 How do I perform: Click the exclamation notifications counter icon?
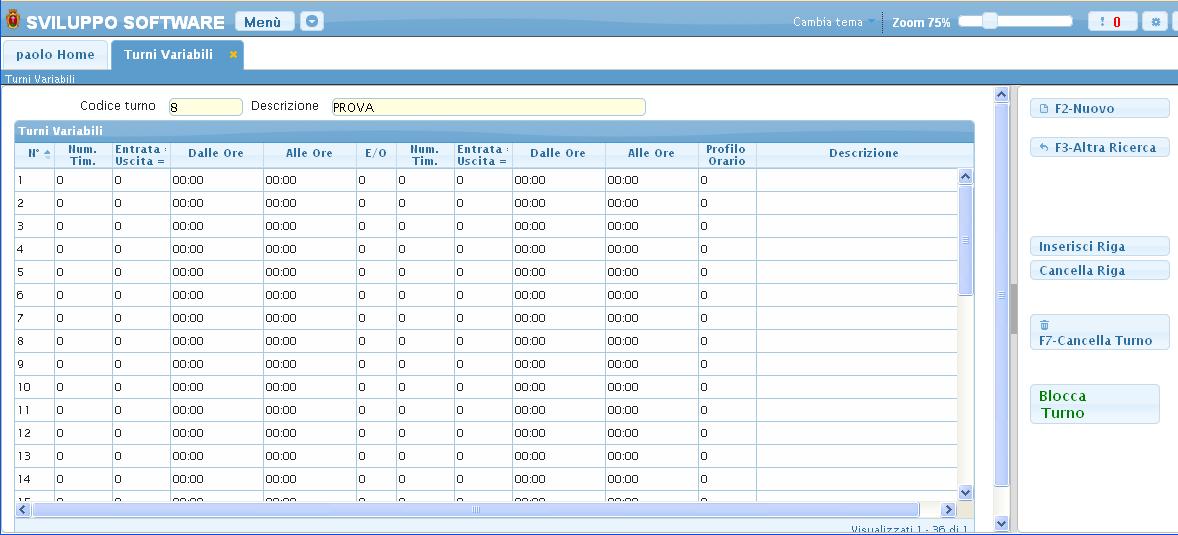1112,21
